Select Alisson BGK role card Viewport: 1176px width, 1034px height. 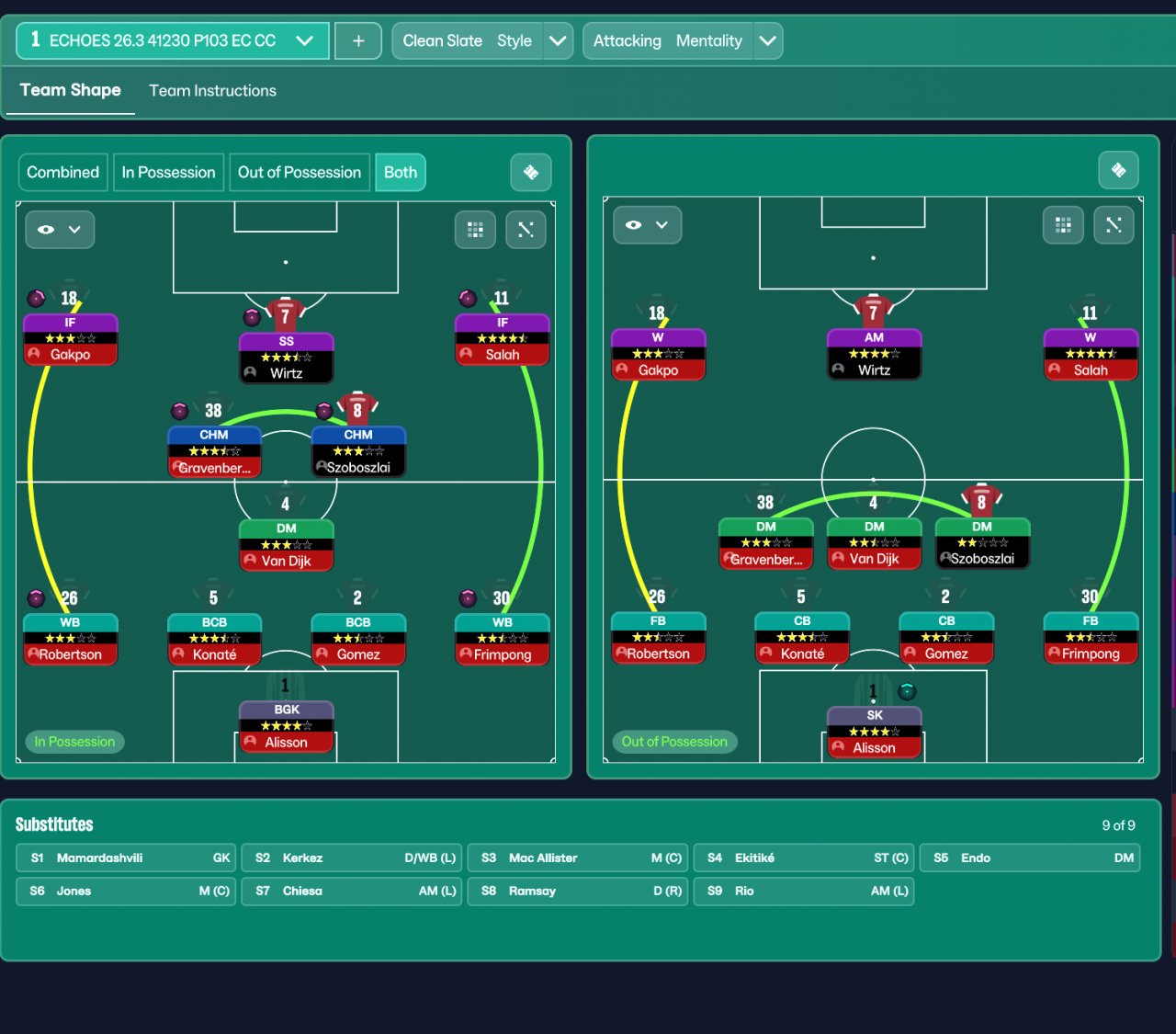tap(286, 727)
